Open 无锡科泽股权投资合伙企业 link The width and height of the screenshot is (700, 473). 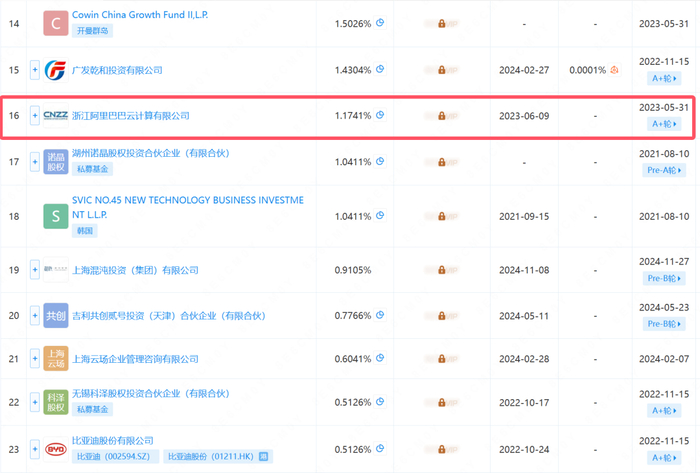[150, 394]
